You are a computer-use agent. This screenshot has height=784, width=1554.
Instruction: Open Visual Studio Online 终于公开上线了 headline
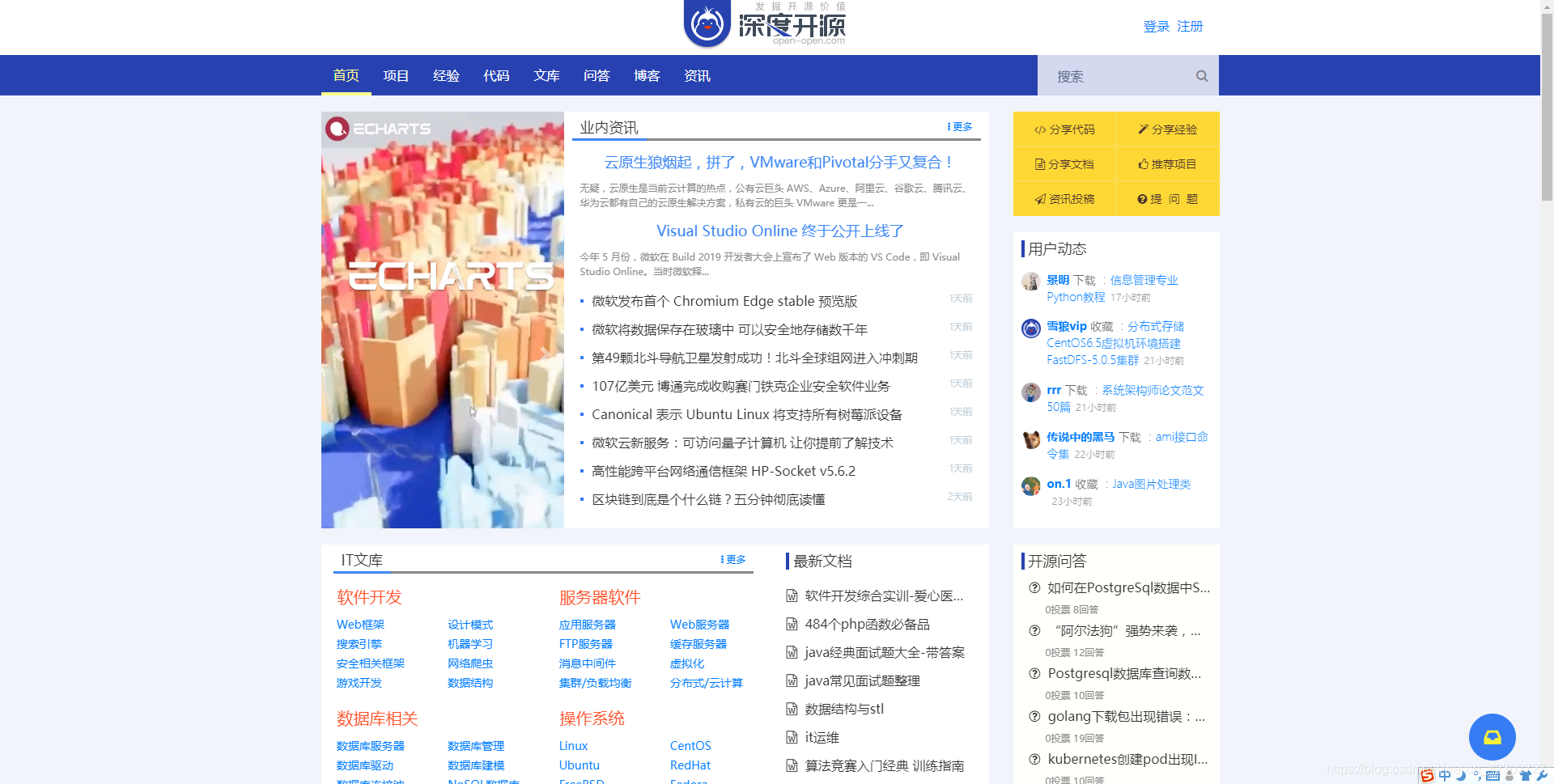pyautogui.click(x=779, y=231)
